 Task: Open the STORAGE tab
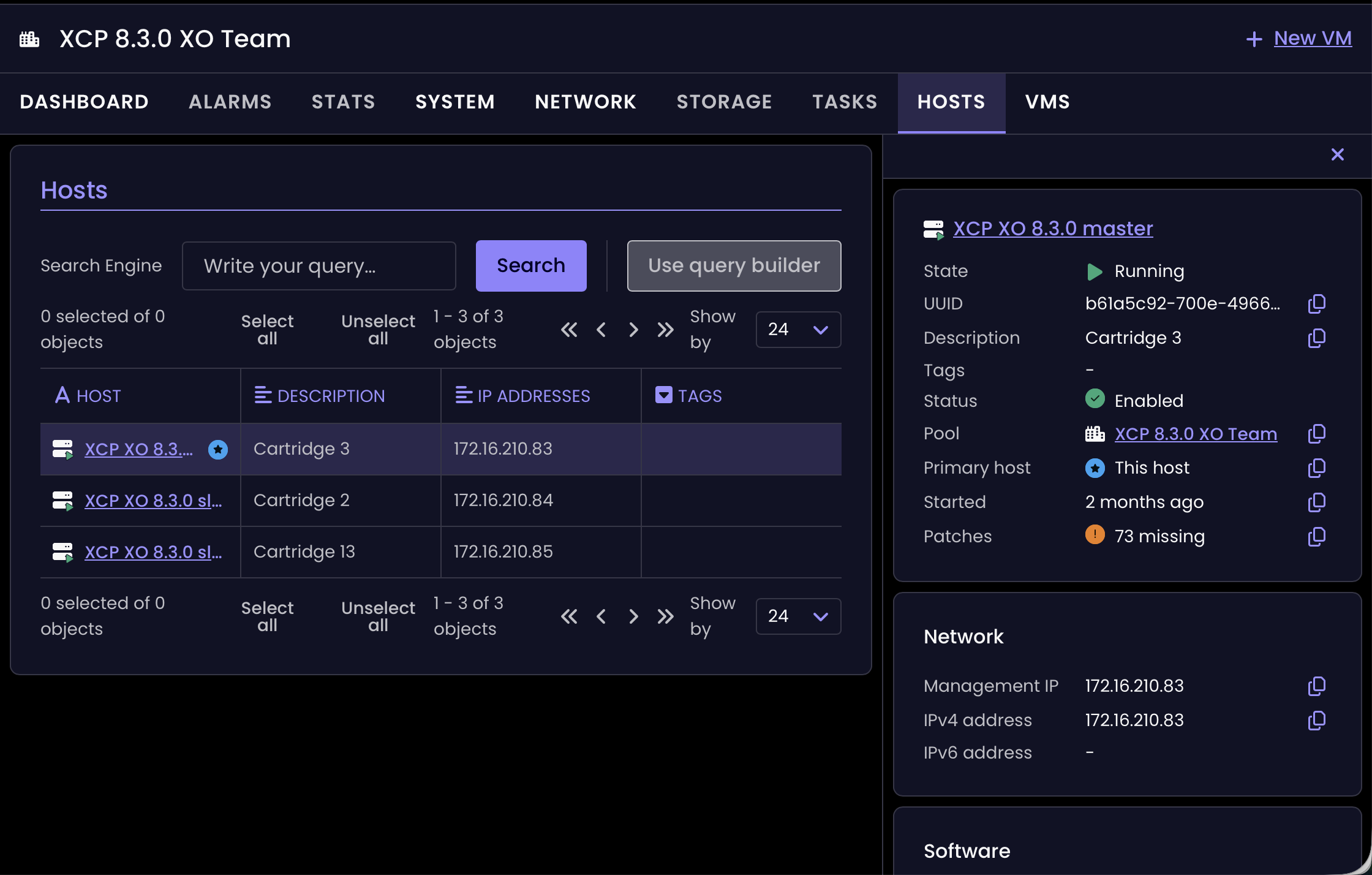pyautogui.click(x=724, y=102)
